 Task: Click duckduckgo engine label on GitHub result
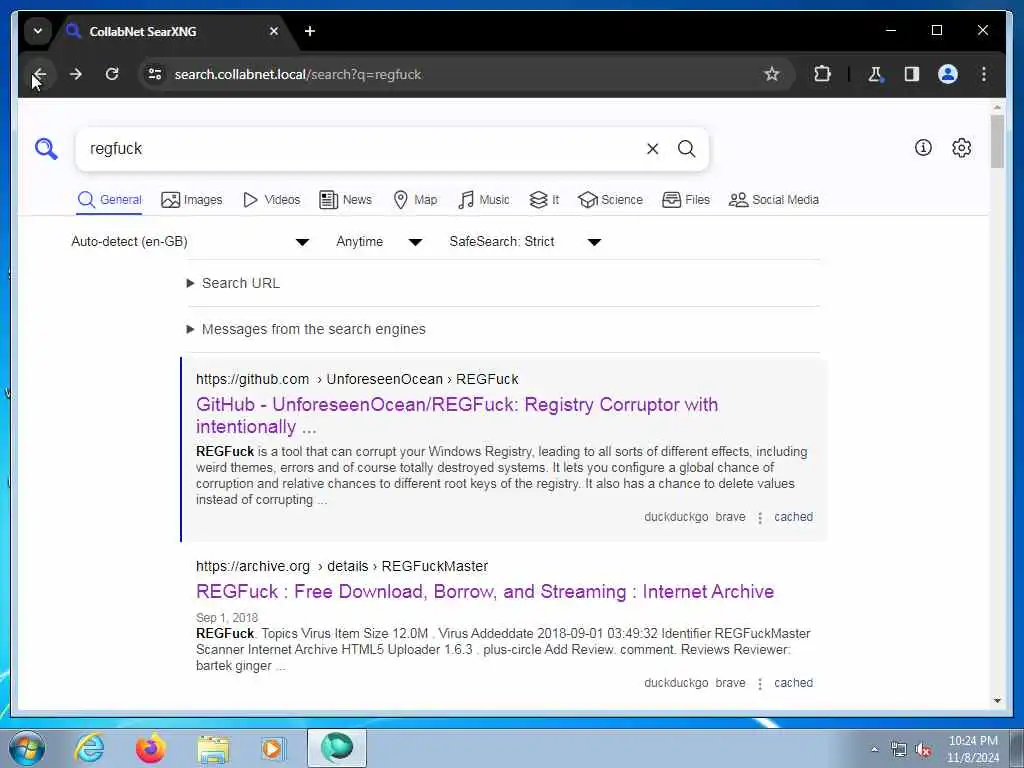click(676, 517)
